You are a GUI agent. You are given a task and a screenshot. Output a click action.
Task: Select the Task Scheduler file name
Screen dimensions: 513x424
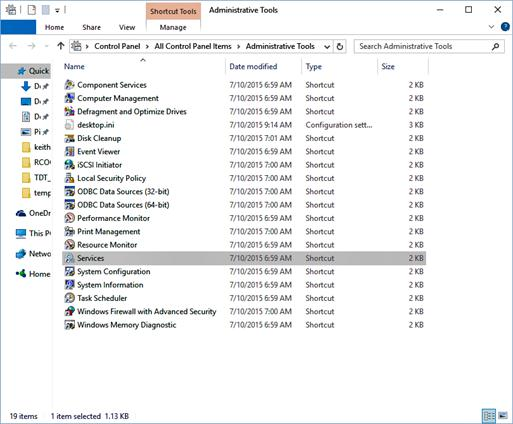coord(102,298)
